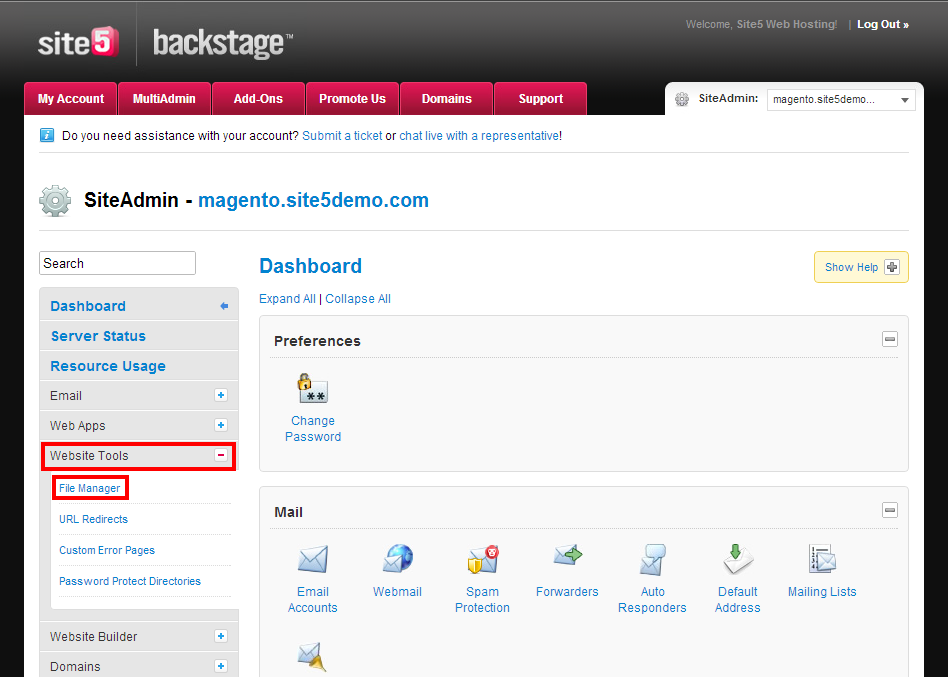Click the Site5 Web Hosting welcome name
The height and width of the screenshot is (677, 948).
(x=787, y=24)
